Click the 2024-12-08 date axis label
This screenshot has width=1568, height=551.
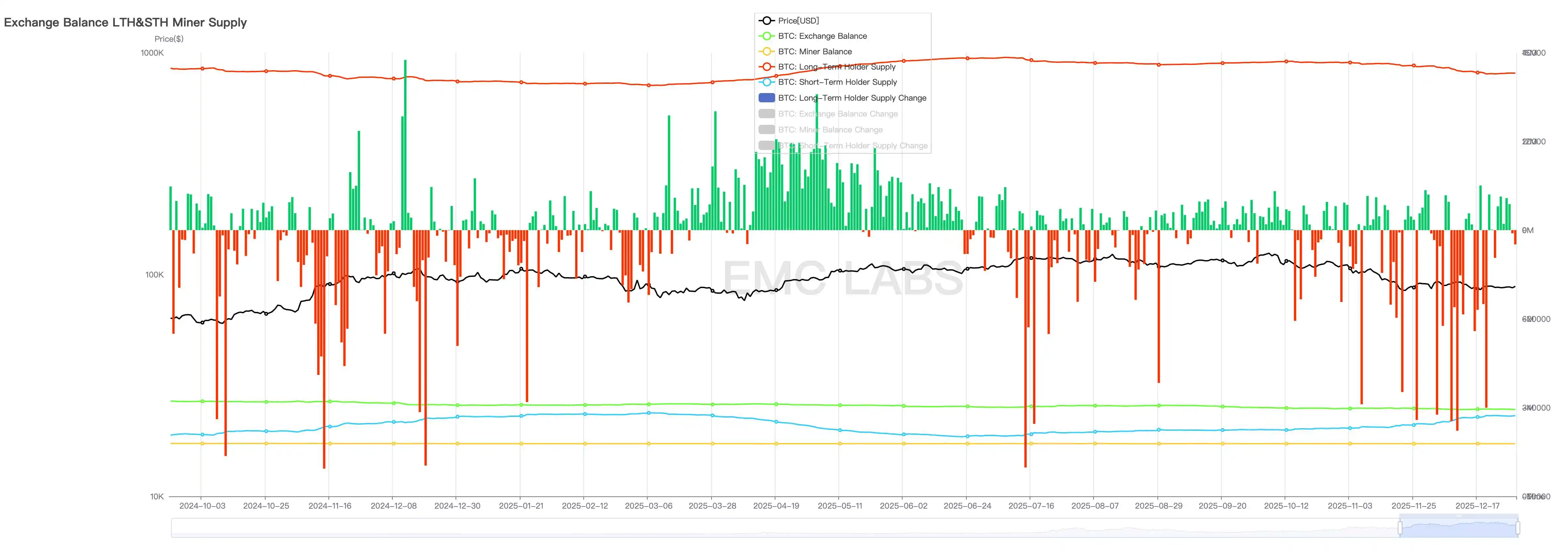tap(393, 506)
